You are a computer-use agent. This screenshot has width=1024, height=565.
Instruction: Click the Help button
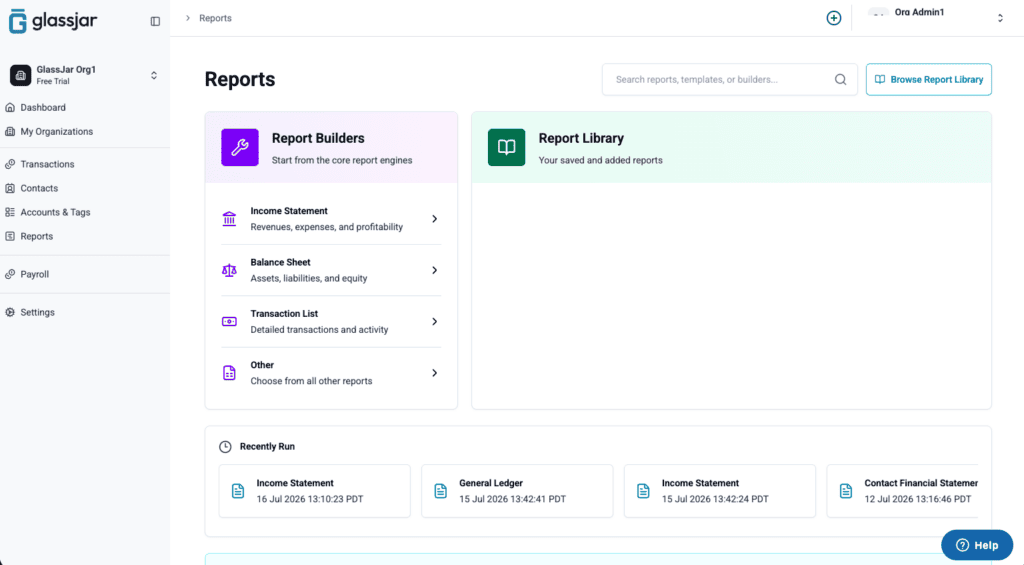click(x=977, y=545)
